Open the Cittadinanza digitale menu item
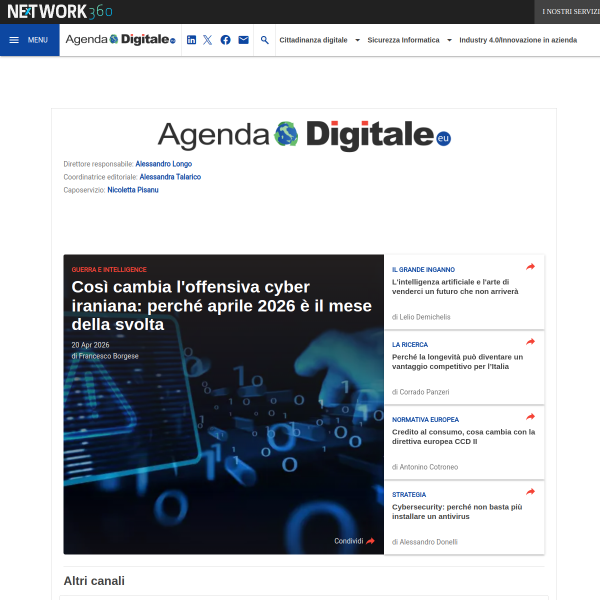 [313, 40]
